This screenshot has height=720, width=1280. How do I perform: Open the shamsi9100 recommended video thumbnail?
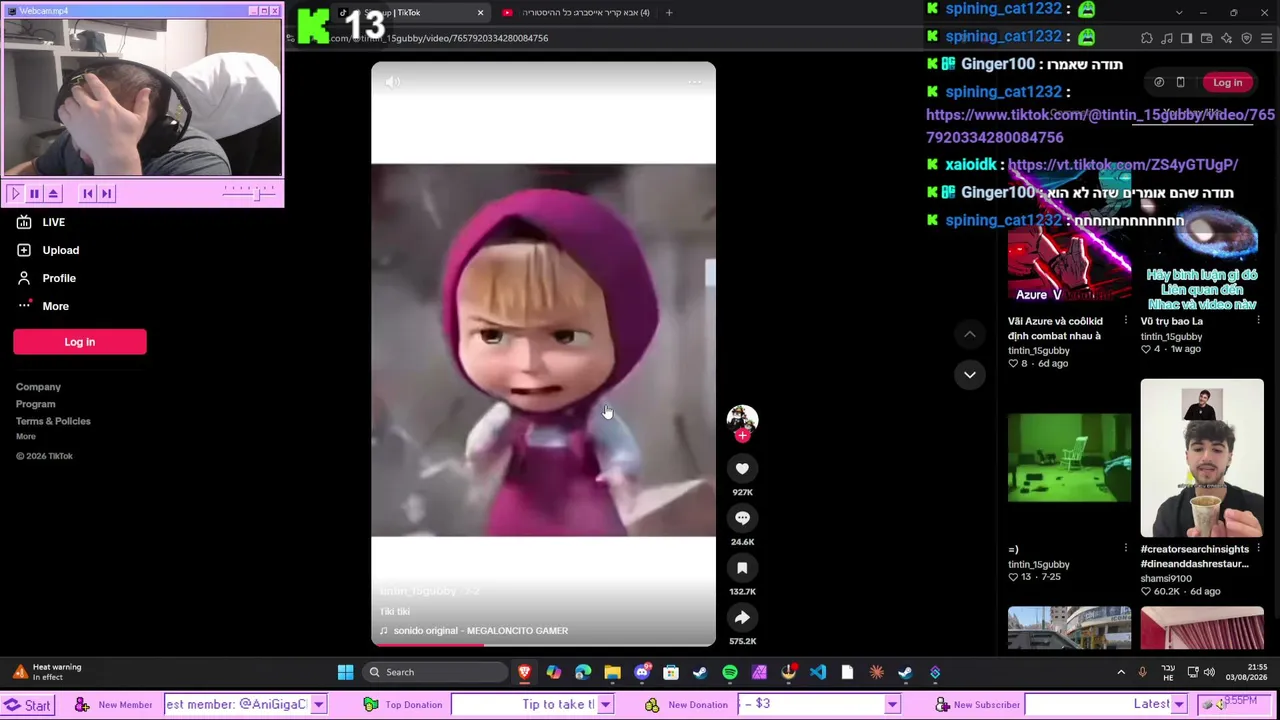click(1202, 458)
